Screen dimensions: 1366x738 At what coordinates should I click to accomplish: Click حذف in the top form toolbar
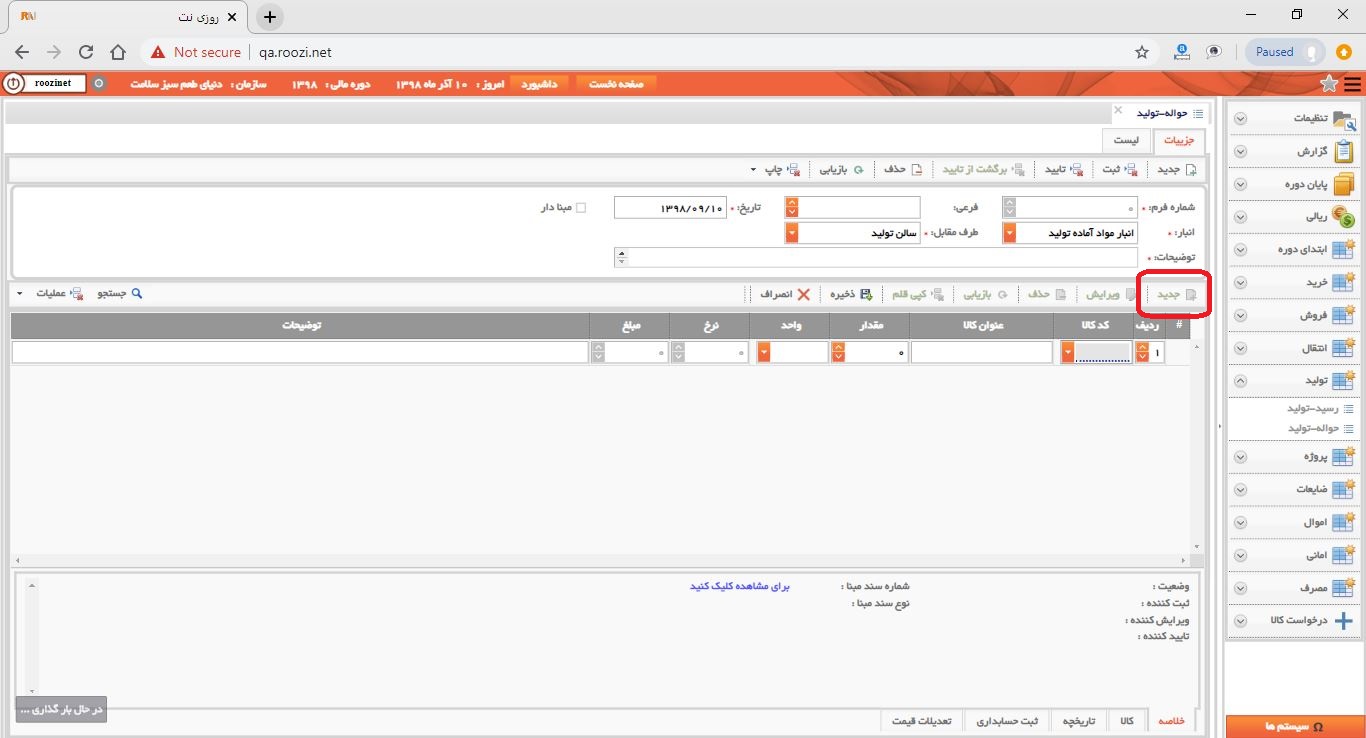[x=903, y=169]
